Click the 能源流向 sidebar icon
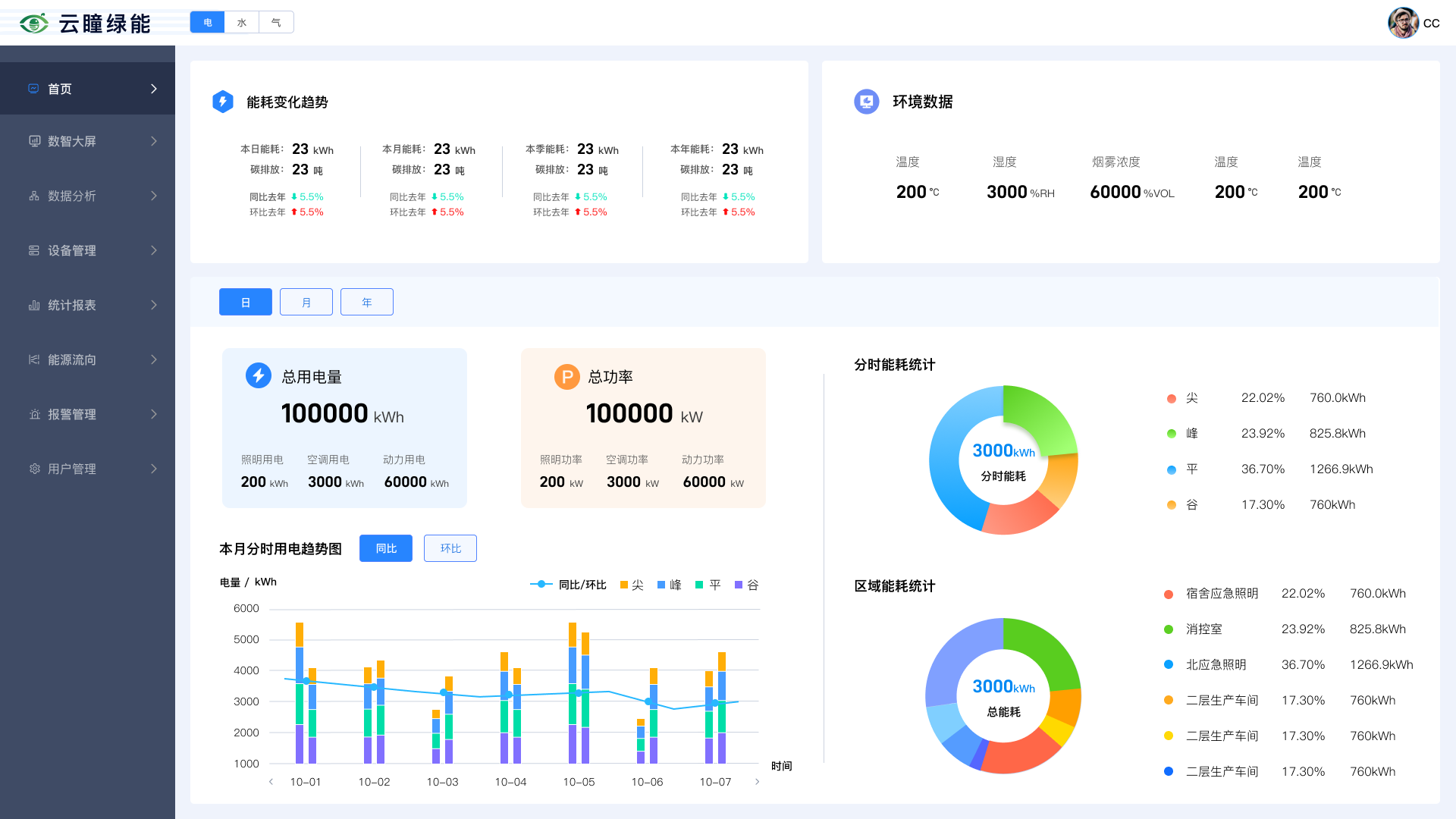 point(34,359)
